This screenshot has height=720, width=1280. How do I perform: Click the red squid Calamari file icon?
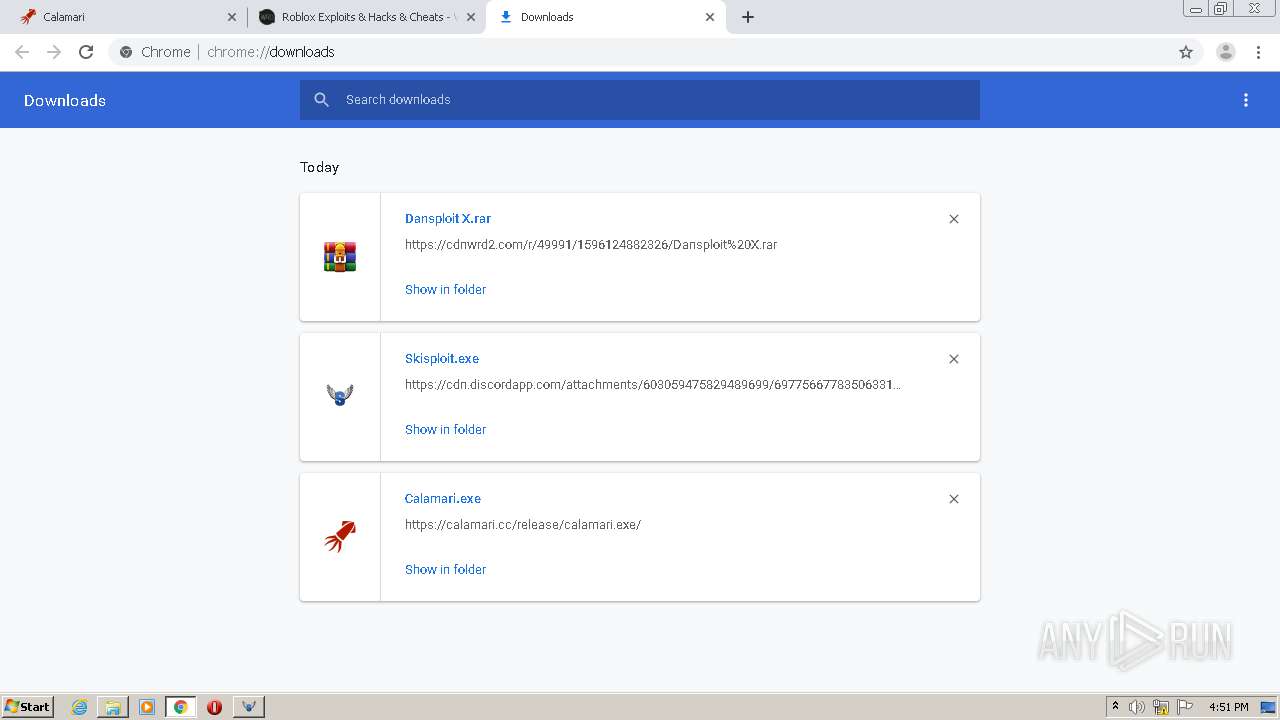[340, 537]
